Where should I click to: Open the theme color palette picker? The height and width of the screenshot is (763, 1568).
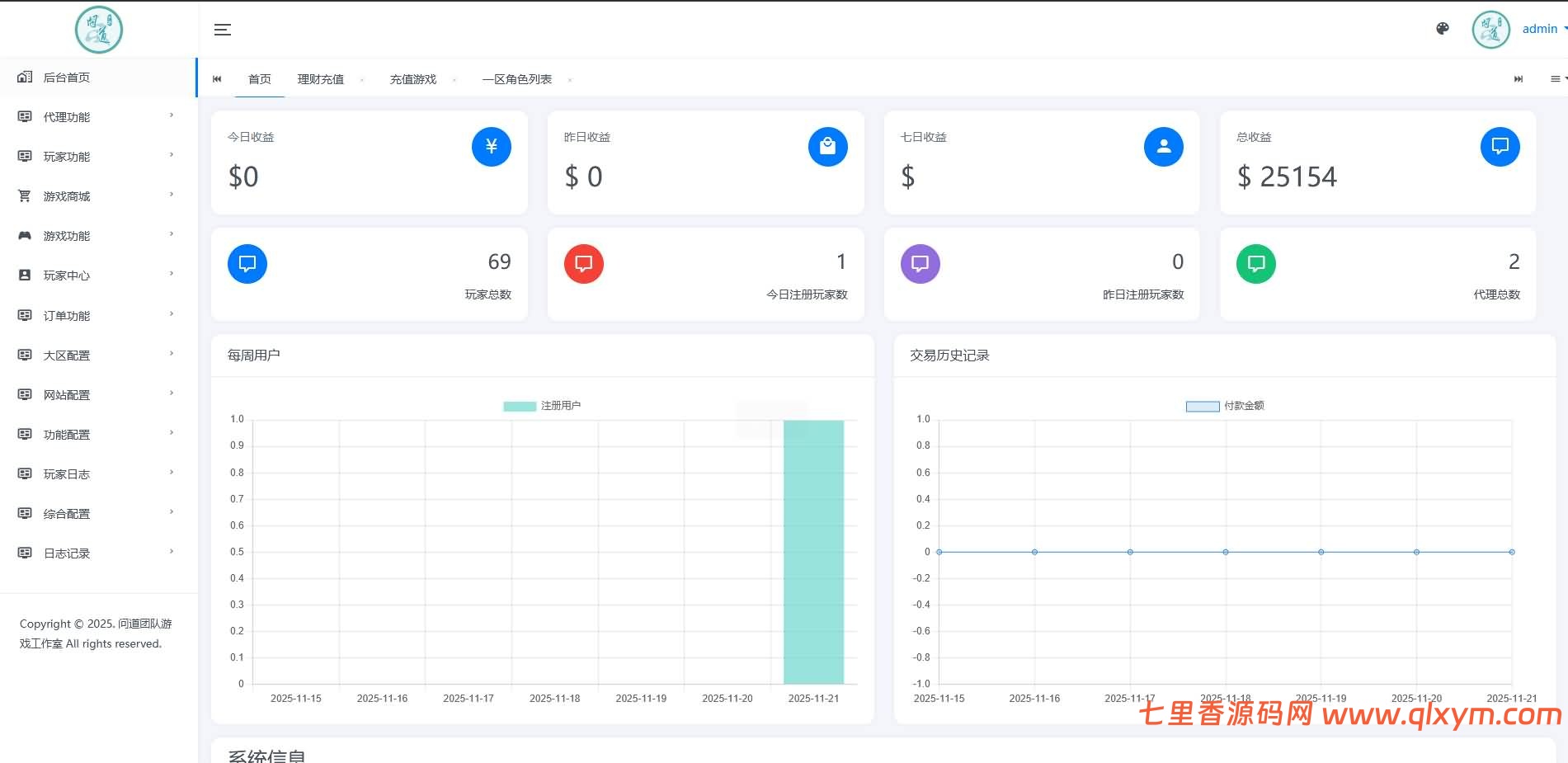pos(1442,28)
